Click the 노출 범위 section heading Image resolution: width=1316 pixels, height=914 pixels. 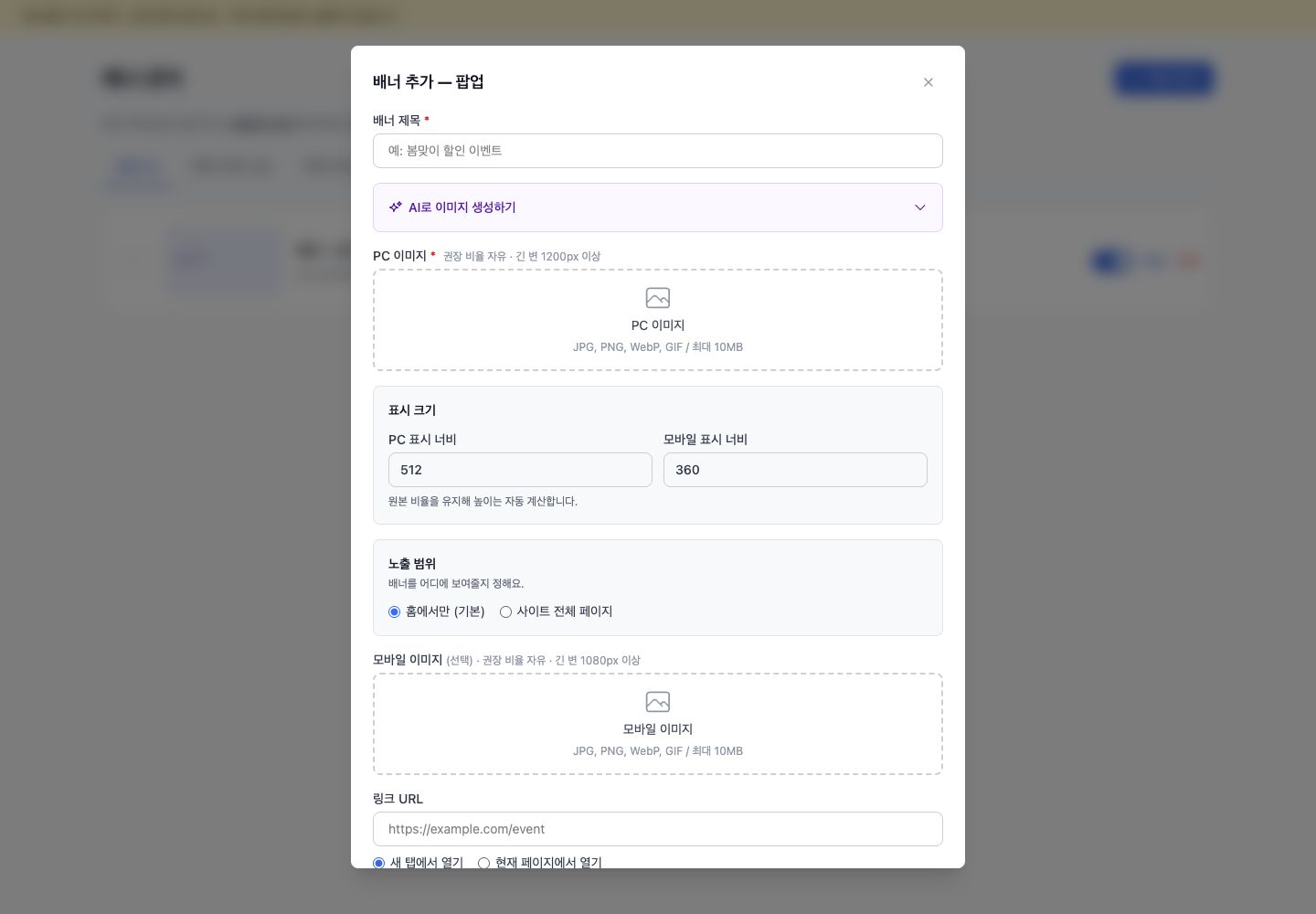tap(412, 564)
